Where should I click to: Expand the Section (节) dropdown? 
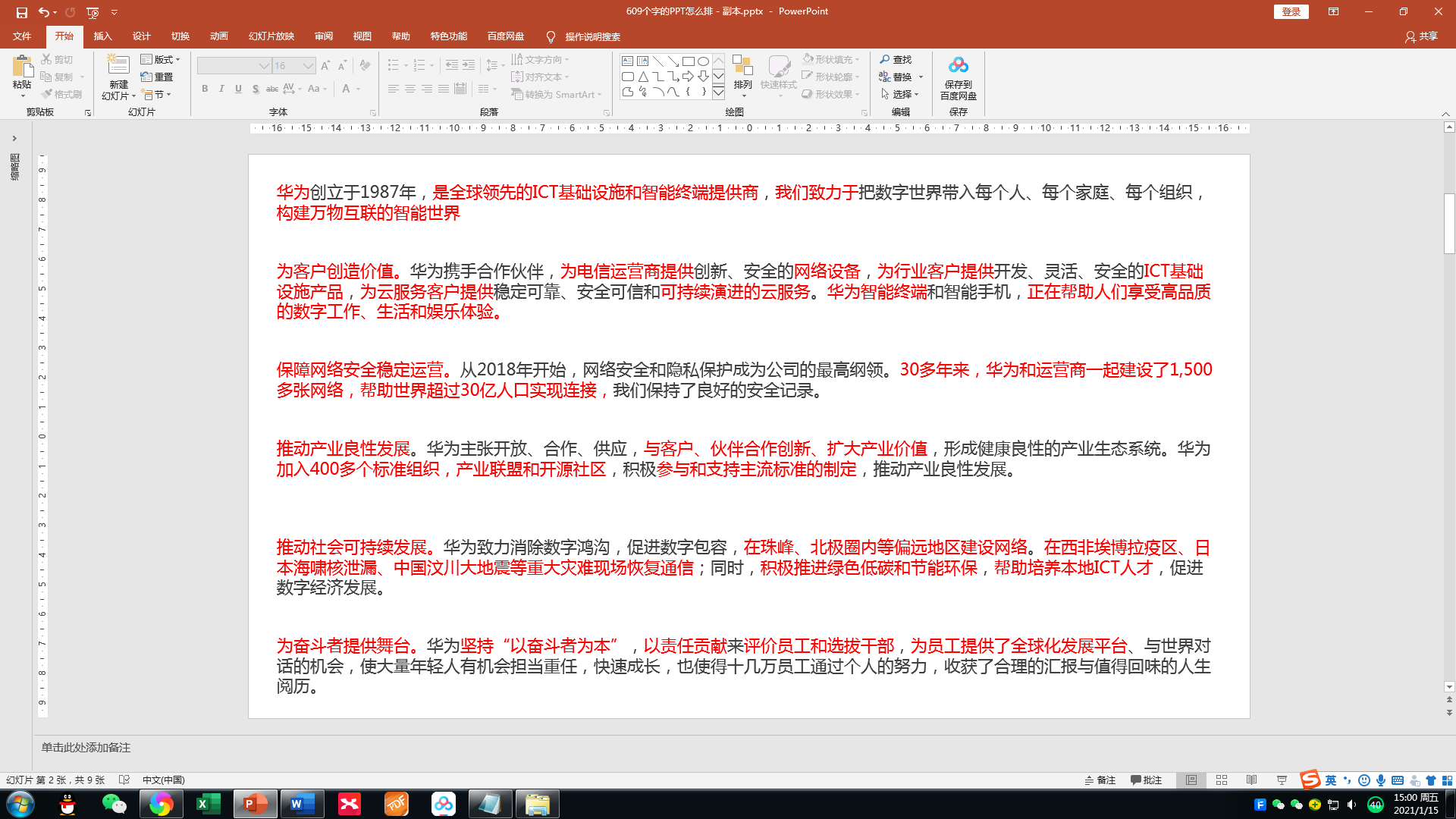click(x=156, y=94)
